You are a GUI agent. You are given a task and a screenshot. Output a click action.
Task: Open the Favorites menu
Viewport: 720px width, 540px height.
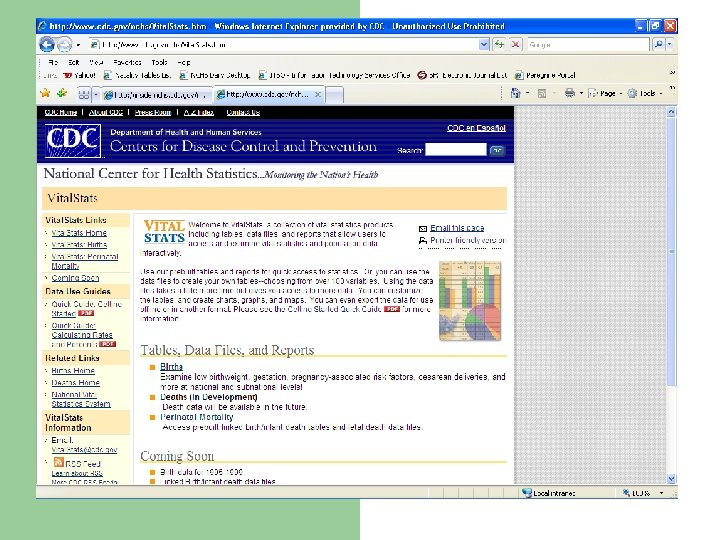coord(127,62)
